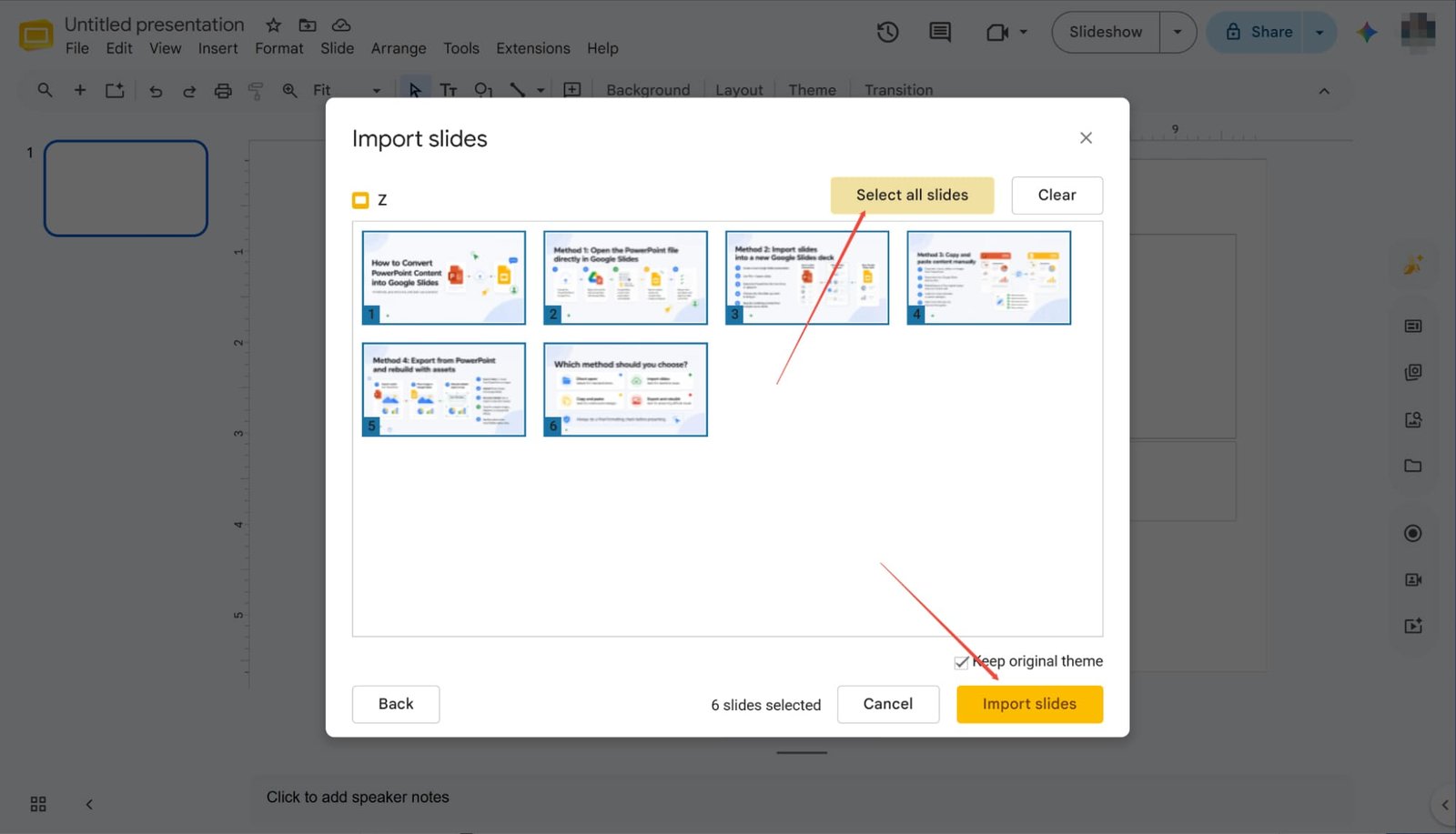The height and width of the screenshot is (834, 1456).
Task: Open comments history icon
Action: 939,33
